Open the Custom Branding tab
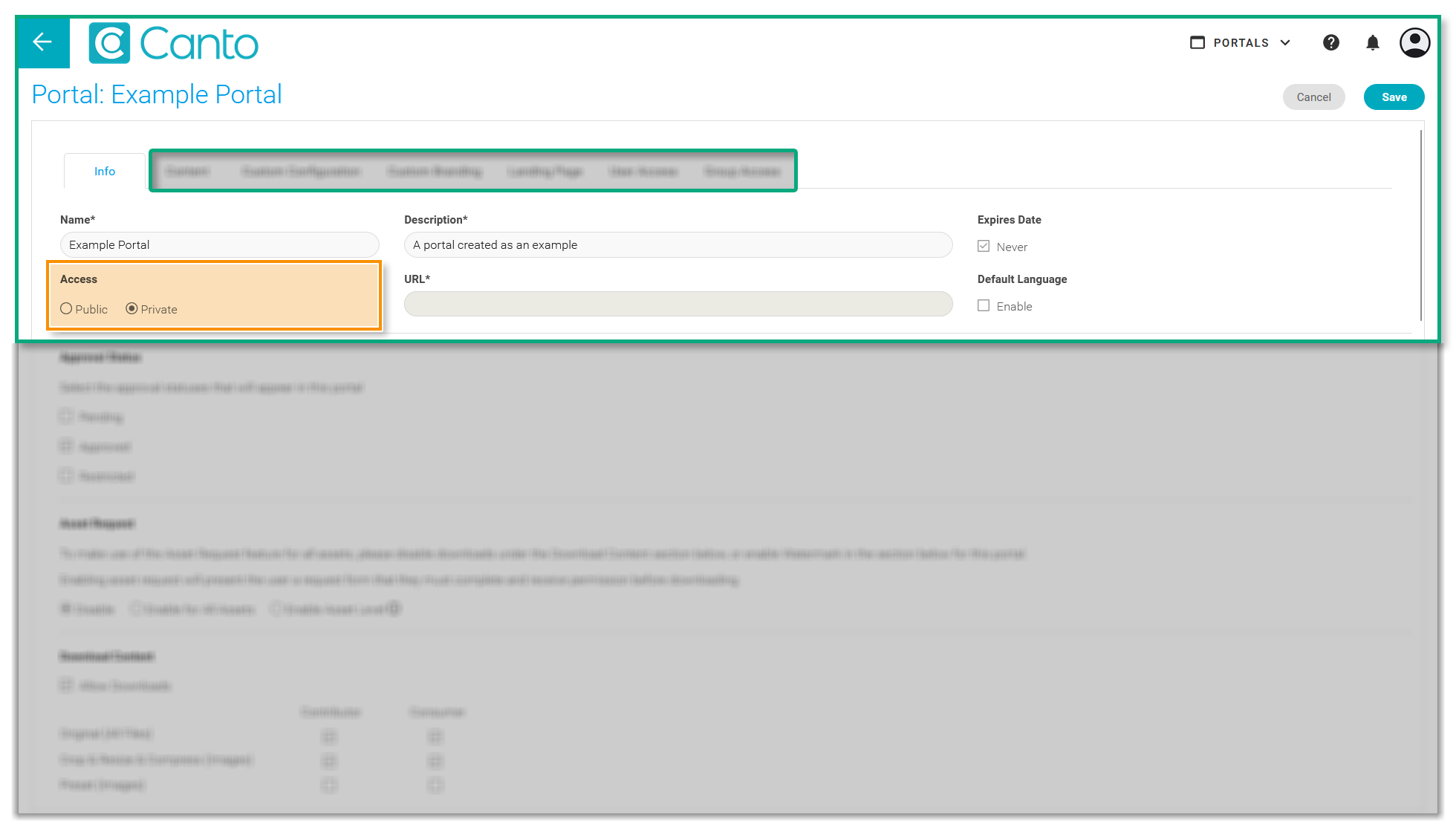Image resolution: width=1456 pixels, height=832 pixels. (435, 172)
